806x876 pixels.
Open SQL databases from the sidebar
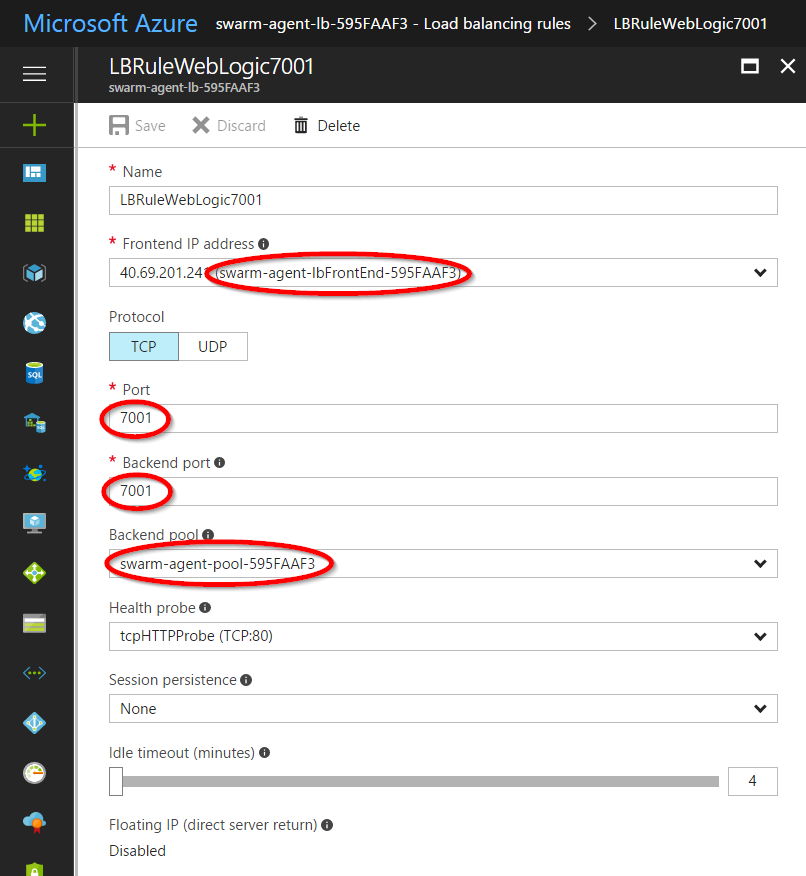pos(35,373)
